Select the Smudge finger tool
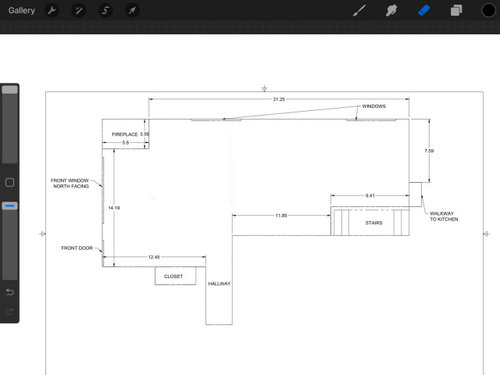This screenshot has width=500, height=375. pos(391,10)
